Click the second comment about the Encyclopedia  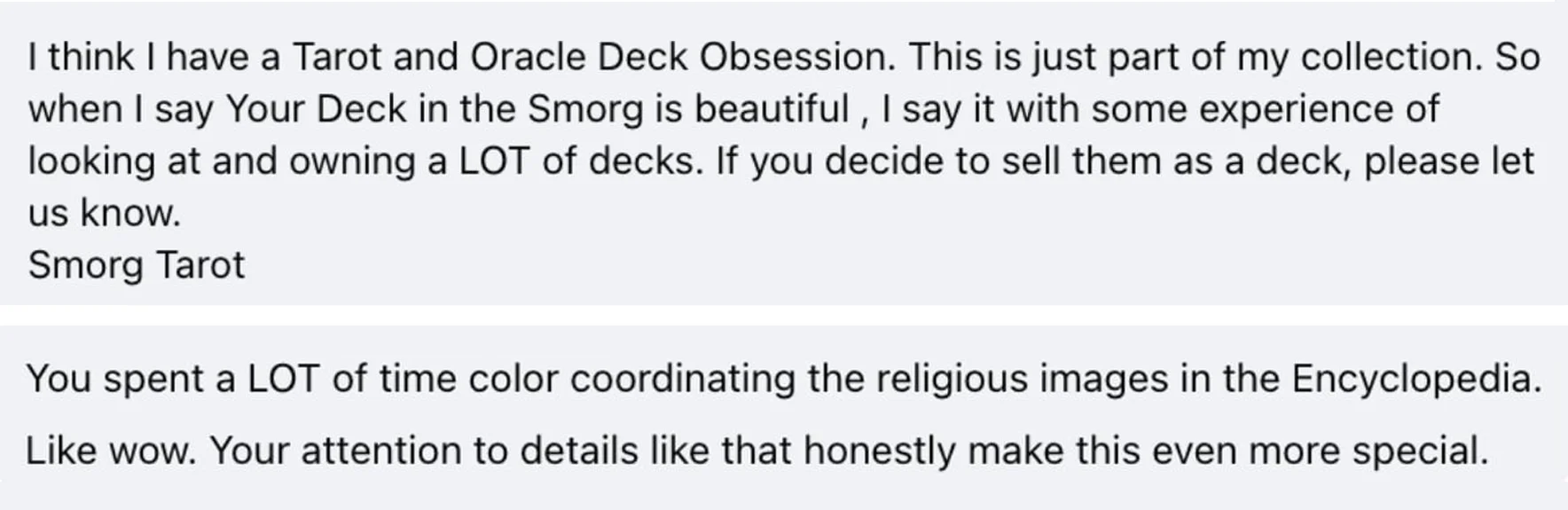(x=780, y=415)
